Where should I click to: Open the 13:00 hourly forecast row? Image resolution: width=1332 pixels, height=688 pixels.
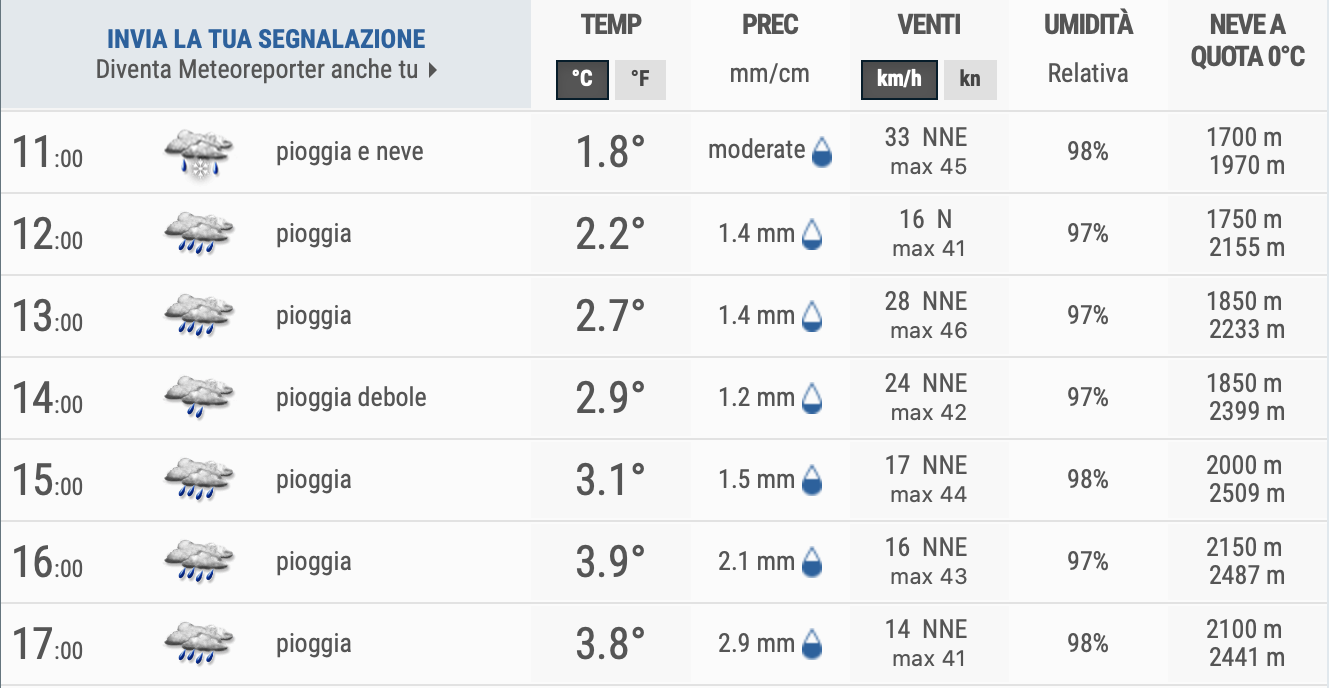[47, 317]
